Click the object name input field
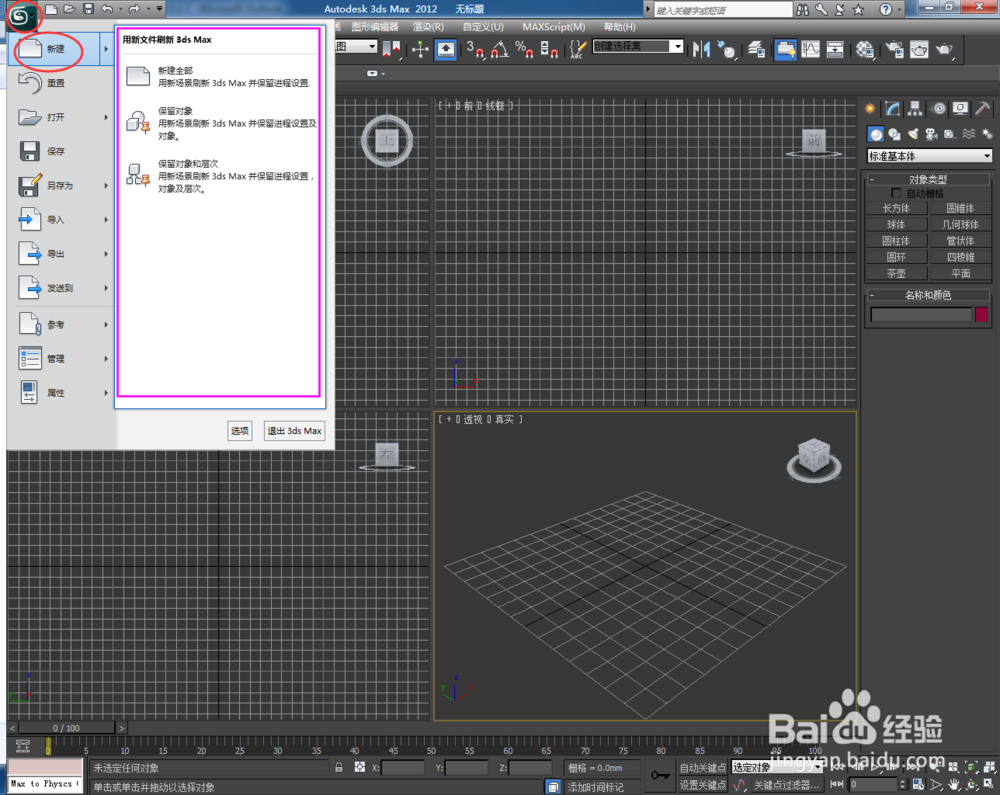 921,314
